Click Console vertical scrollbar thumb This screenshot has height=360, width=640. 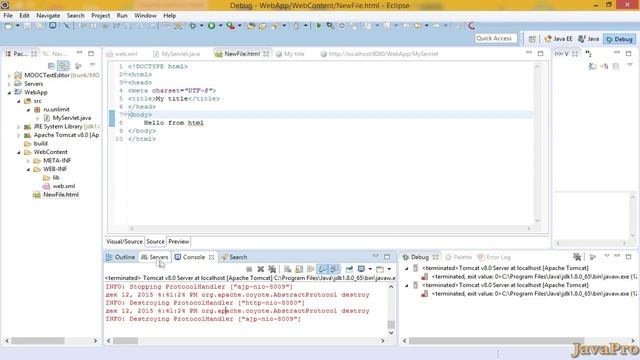(391, 324)
